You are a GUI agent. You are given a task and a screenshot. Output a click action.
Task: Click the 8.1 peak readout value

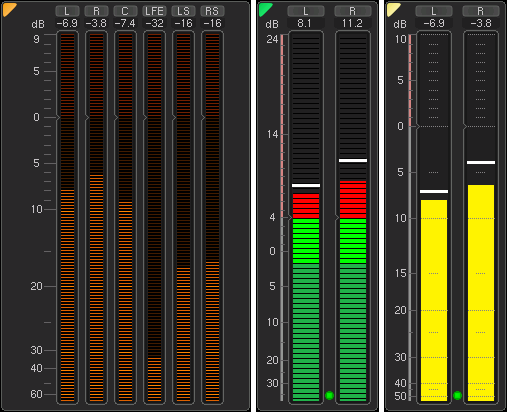[304, 23]
